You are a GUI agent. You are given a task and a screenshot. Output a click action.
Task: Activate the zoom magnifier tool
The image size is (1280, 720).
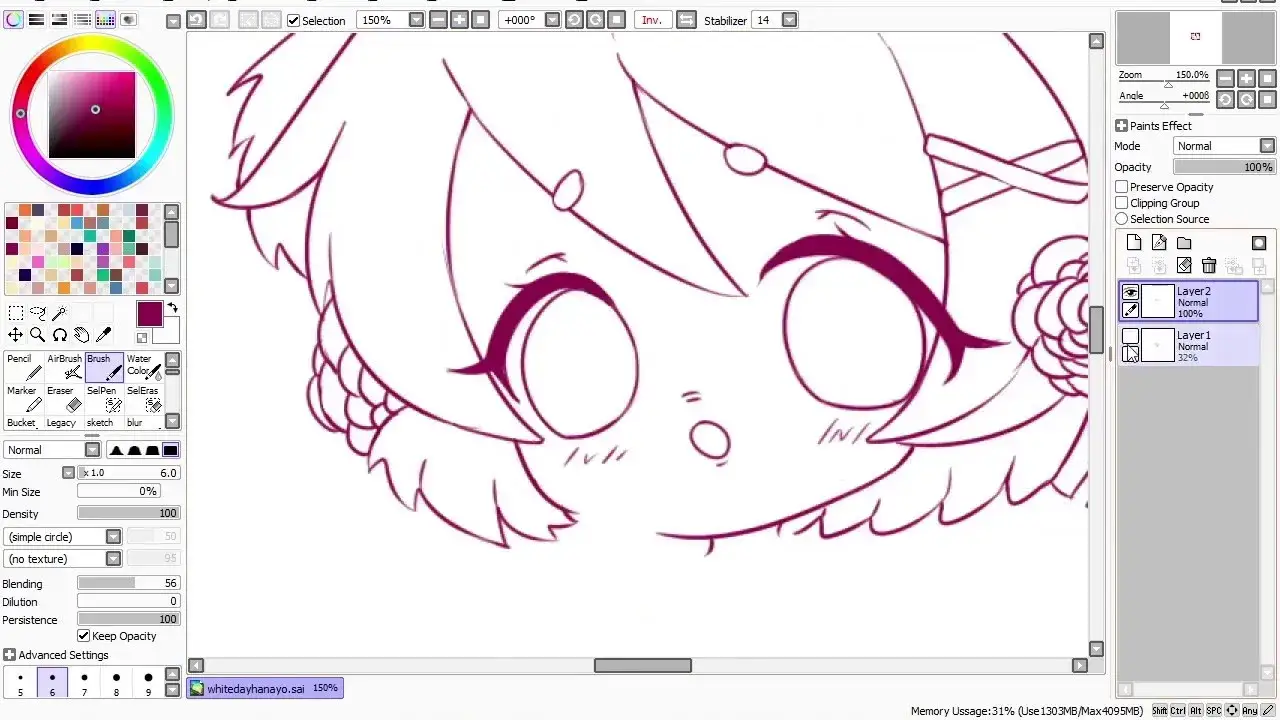pos(37,335)
